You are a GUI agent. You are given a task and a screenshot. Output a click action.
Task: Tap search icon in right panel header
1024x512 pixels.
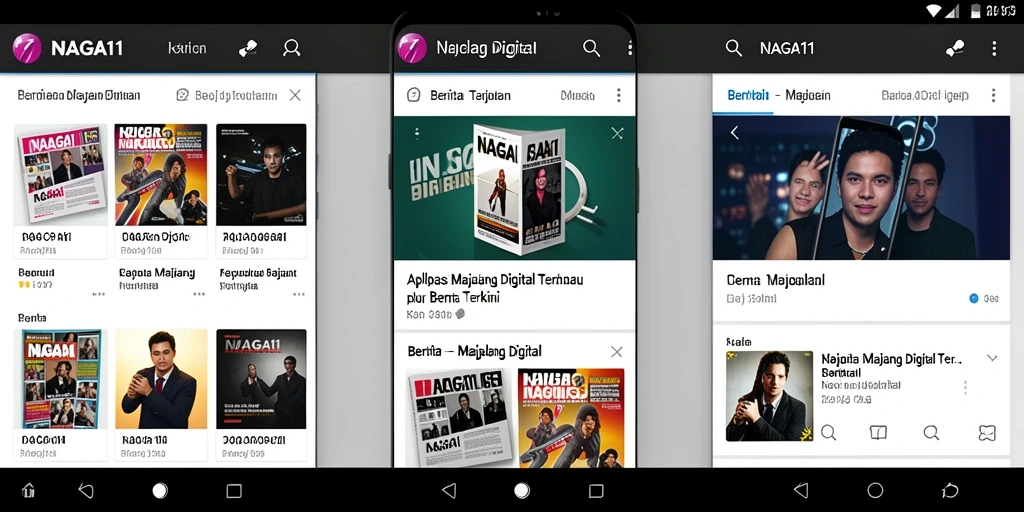point(734,48)
